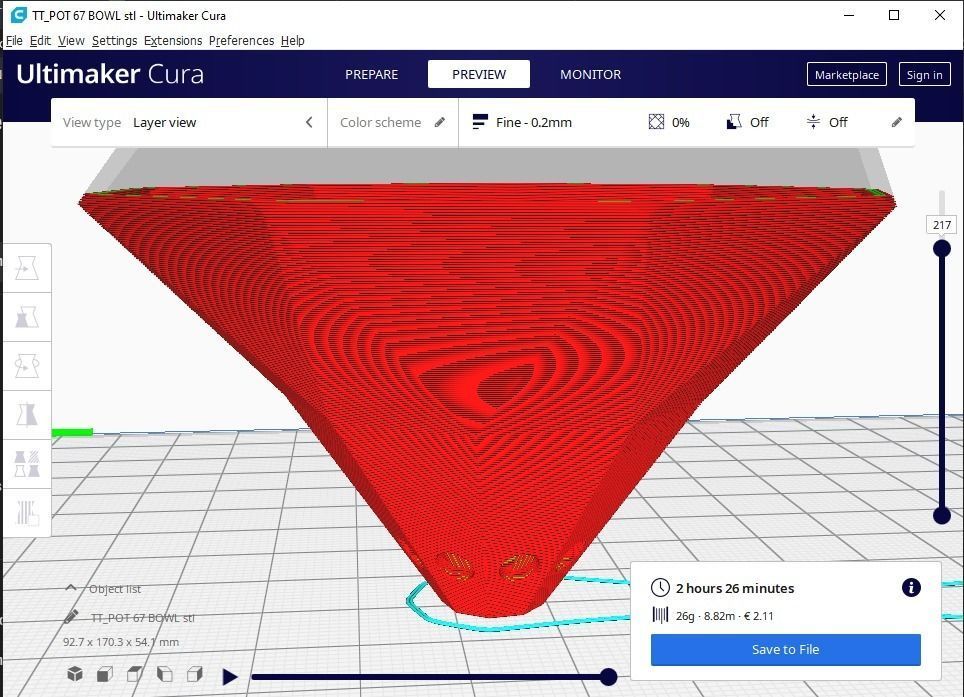Click the print time clock icon
Viewport: 964px width, 697px height.
pos(660,588)
